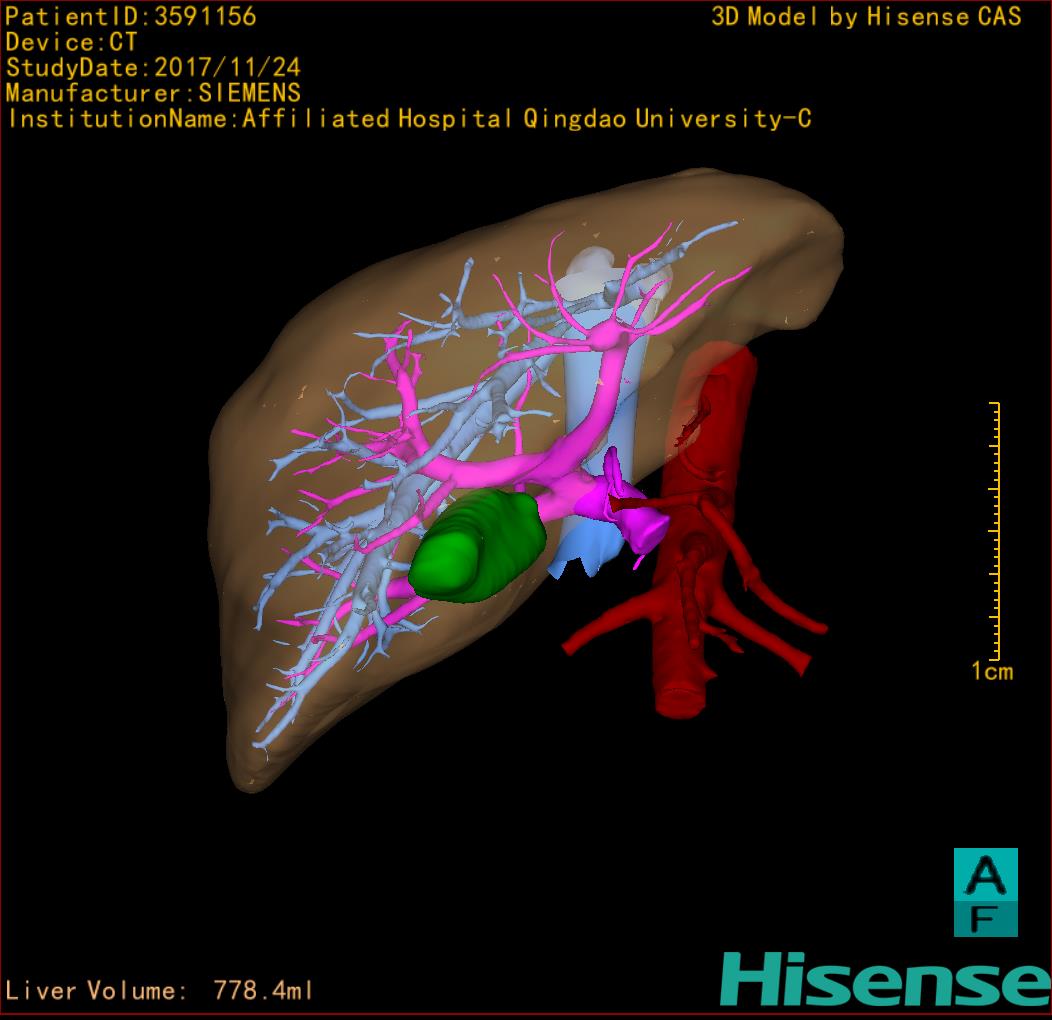Click the Hisense logo
Screen dimensions: 1052x1020
(x=885, y=979)
